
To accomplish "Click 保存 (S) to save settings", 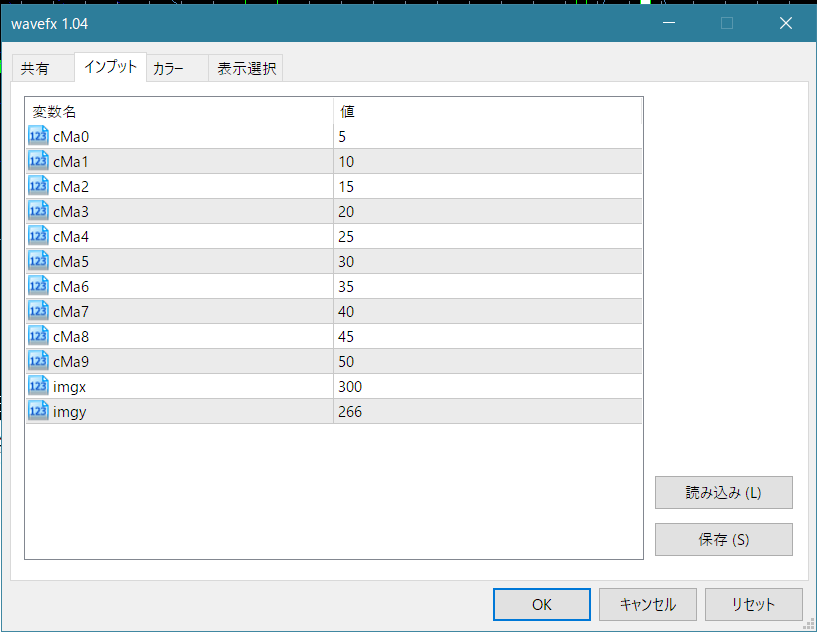I will (723, 540).
